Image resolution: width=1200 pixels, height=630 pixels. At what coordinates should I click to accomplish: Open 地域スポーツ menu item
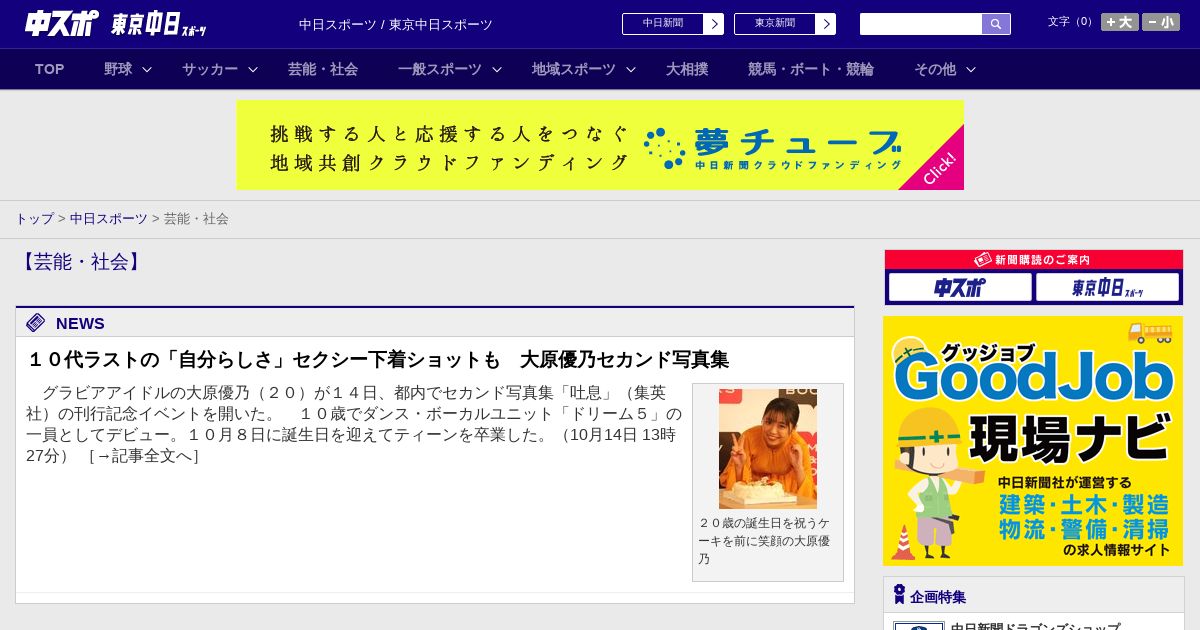574,69
